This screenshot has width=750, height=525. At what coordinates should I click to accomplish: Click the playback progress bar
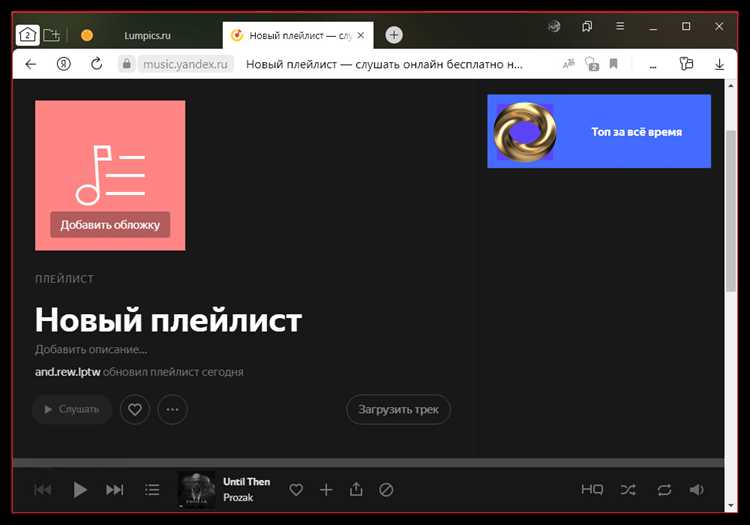(368, 463)
